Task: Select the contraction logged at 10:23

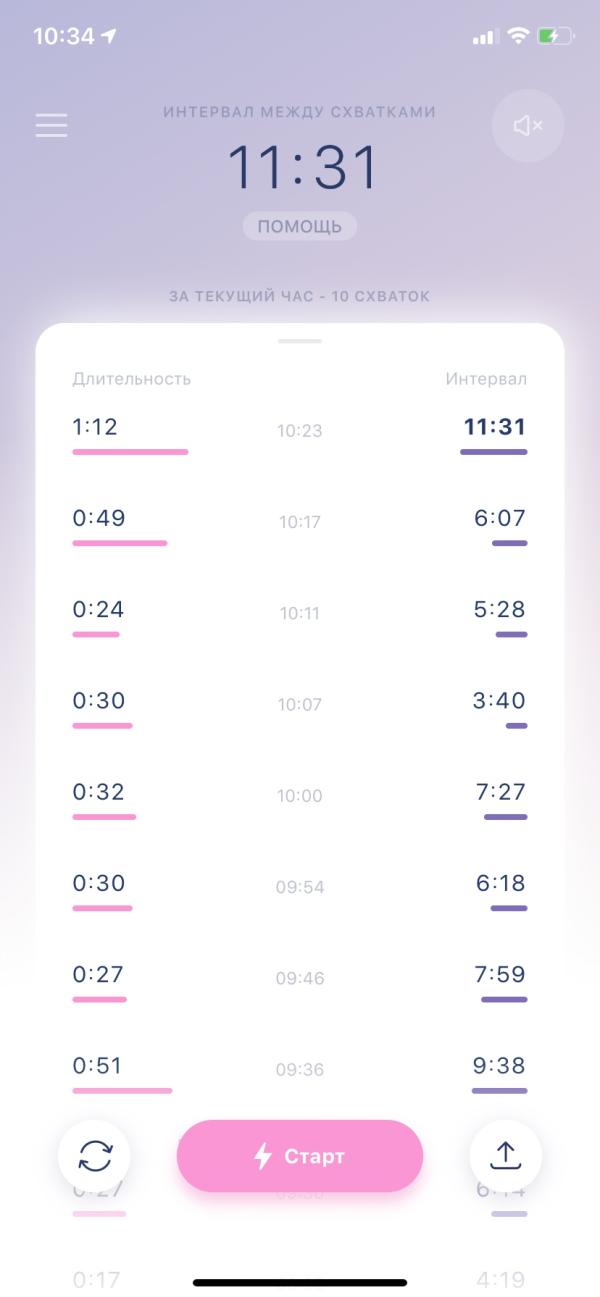Action: tap(300, 431)
